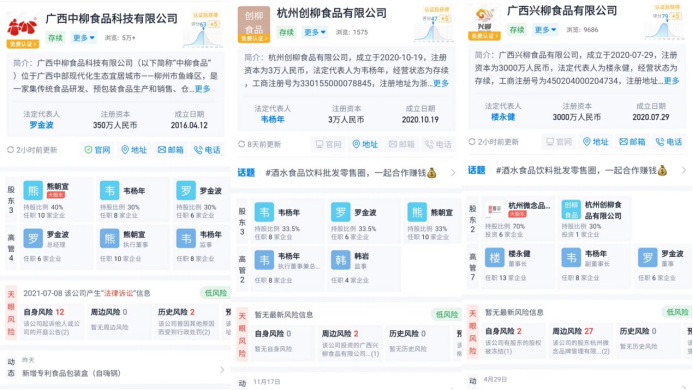The width and height of the screenshot is (693, 390).
Task: Open shareholder 罗金波 avatar in 杭州创柳食品
Action: [x=341, y=212]
